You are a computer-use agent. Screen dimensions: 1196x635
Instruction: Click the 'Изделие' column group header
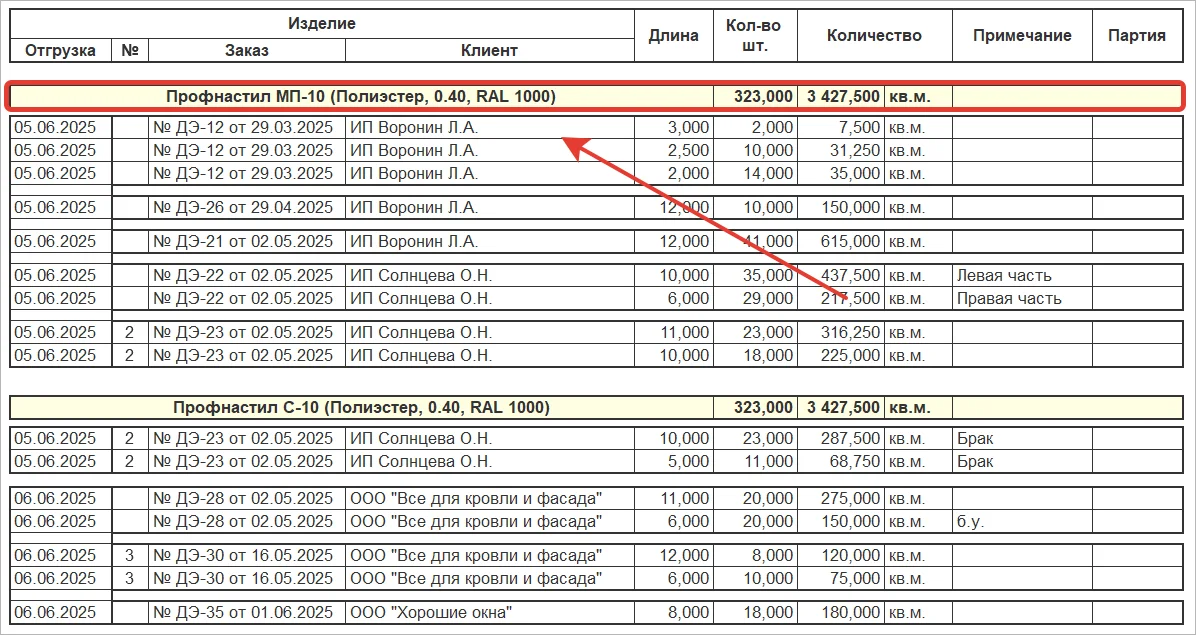322,24
